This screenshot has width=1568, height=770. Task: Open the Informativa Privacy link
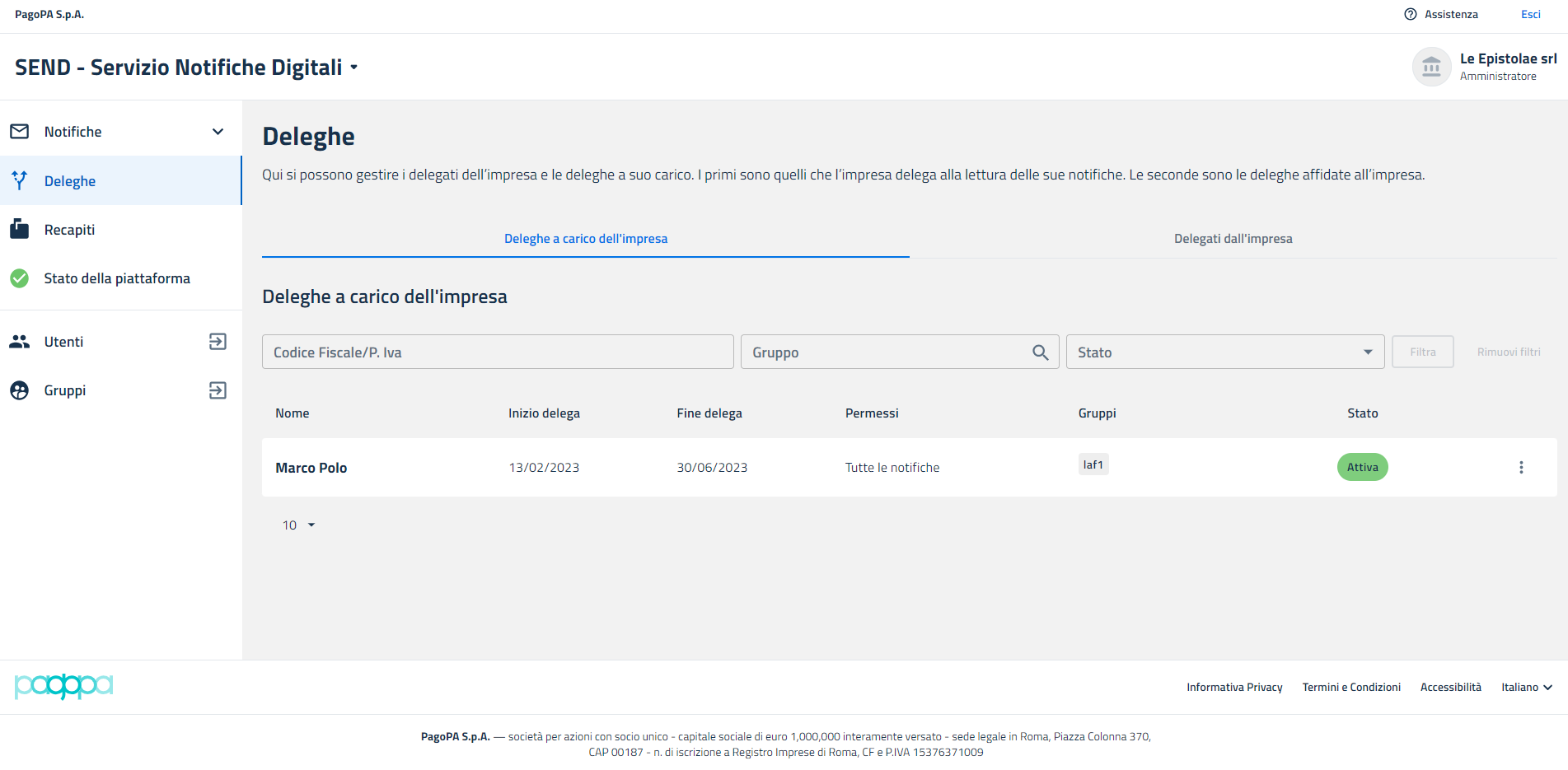point(1234,687)
